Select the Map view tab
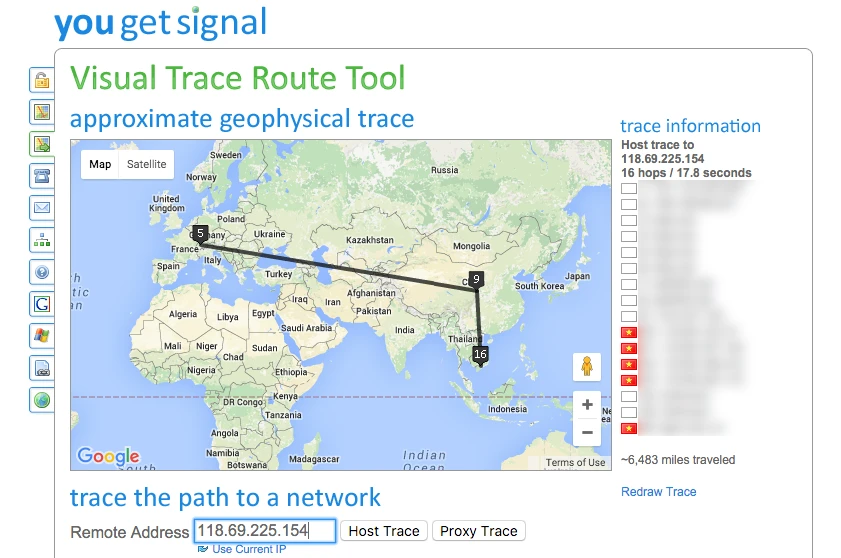The width and height of the screenshot is (841, 558). (100, 164)
